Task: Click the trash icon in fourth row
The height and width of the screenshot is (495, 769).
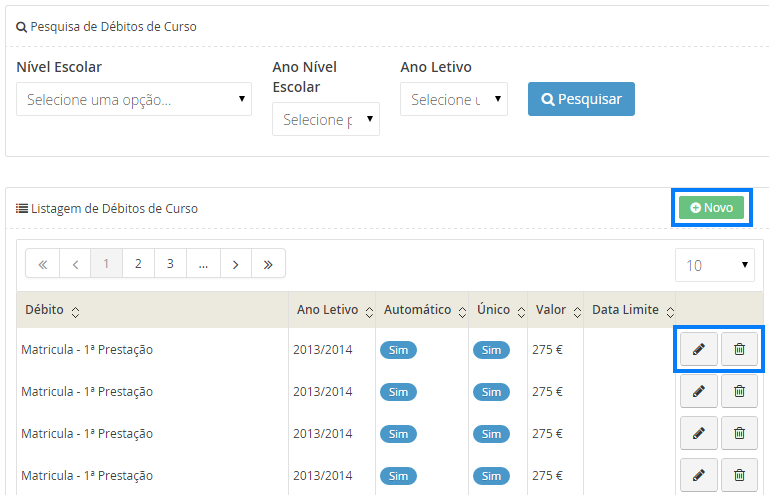Action: 739,475
